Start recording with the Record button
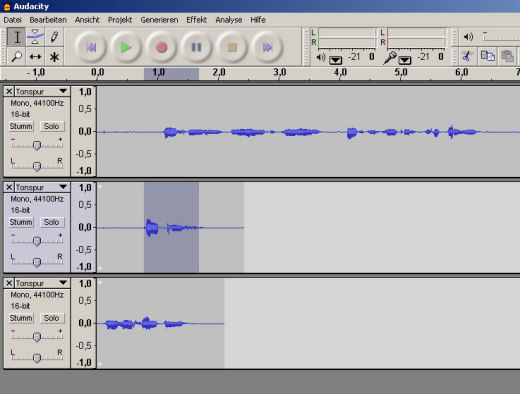Image resolution: width=520 pixels, height=394 pixels. click(162, 47)
